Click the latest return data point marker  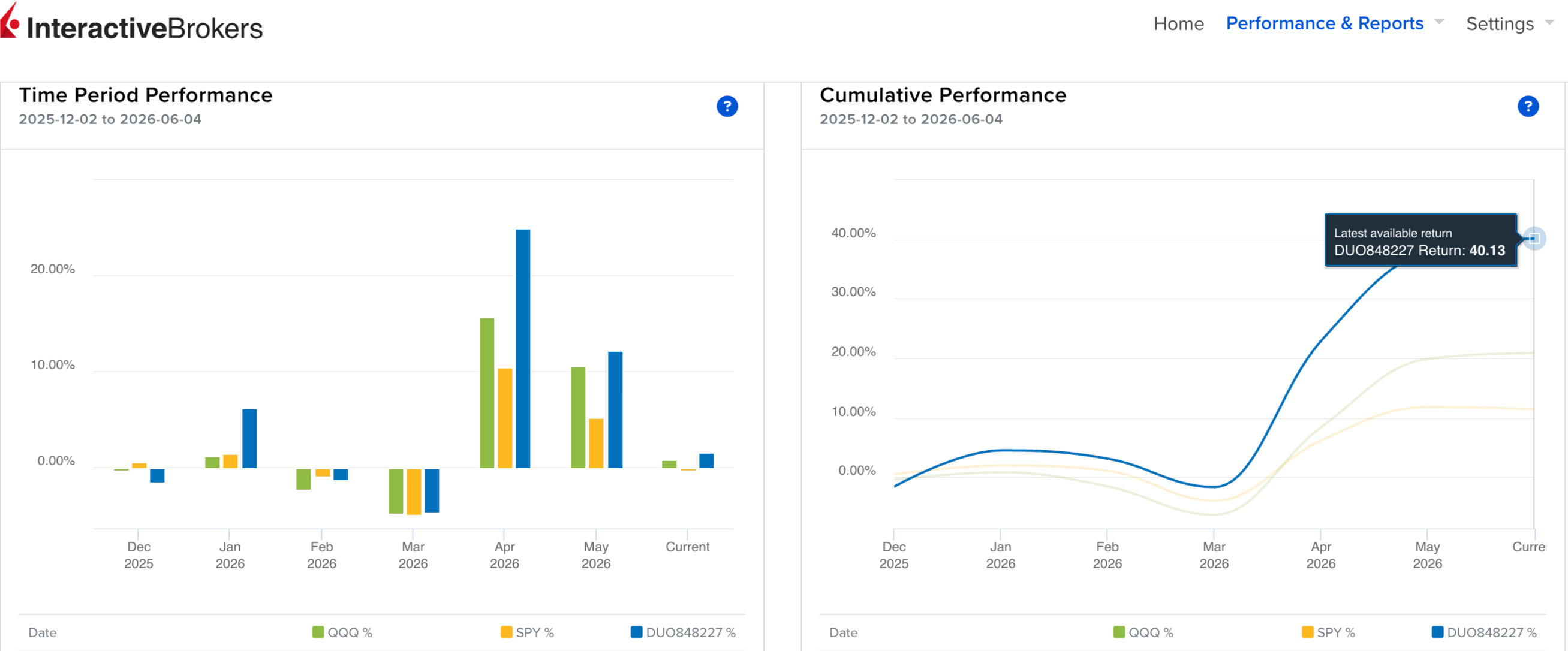click(1534, 238)
